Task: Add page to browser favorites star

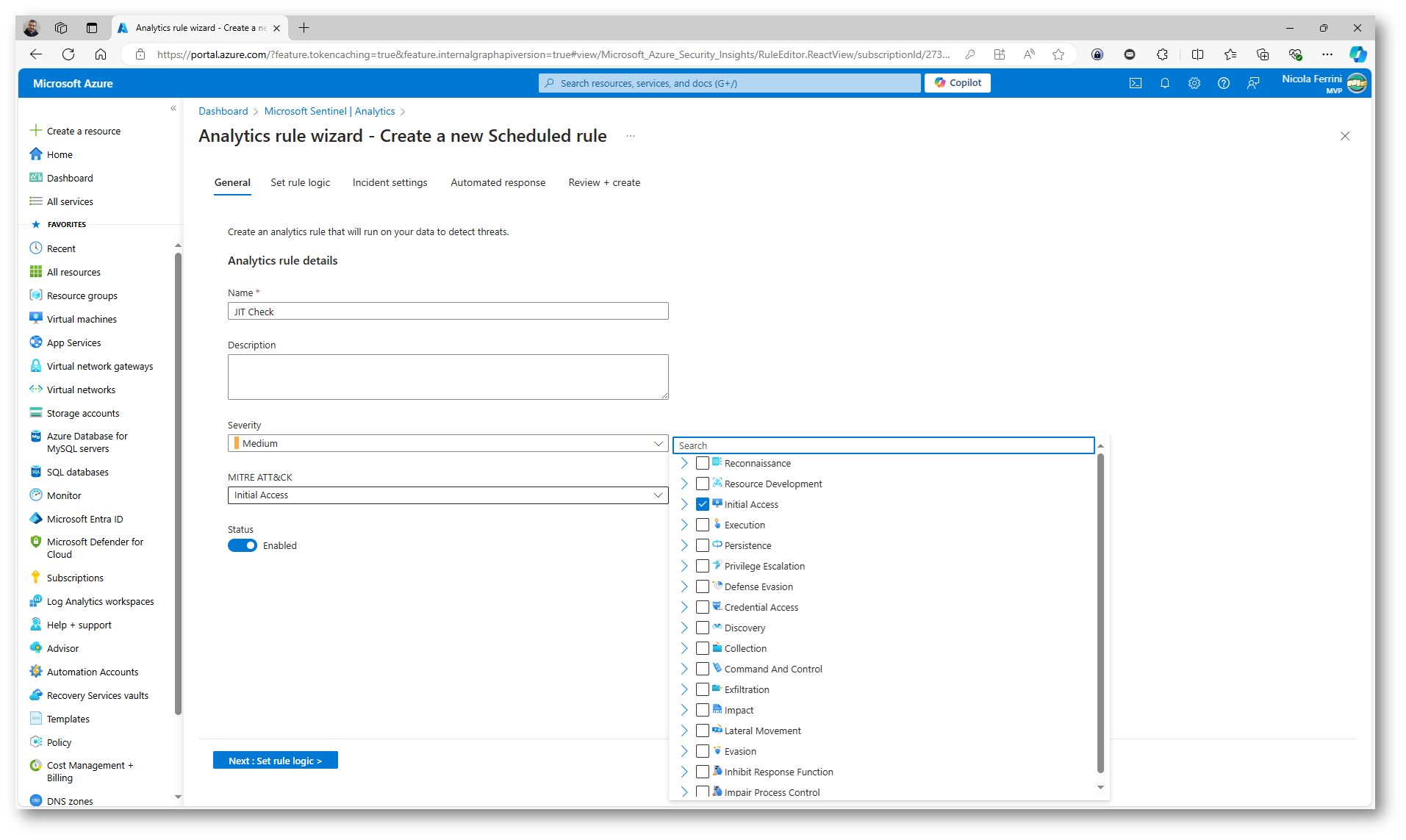Action: 1058,54
